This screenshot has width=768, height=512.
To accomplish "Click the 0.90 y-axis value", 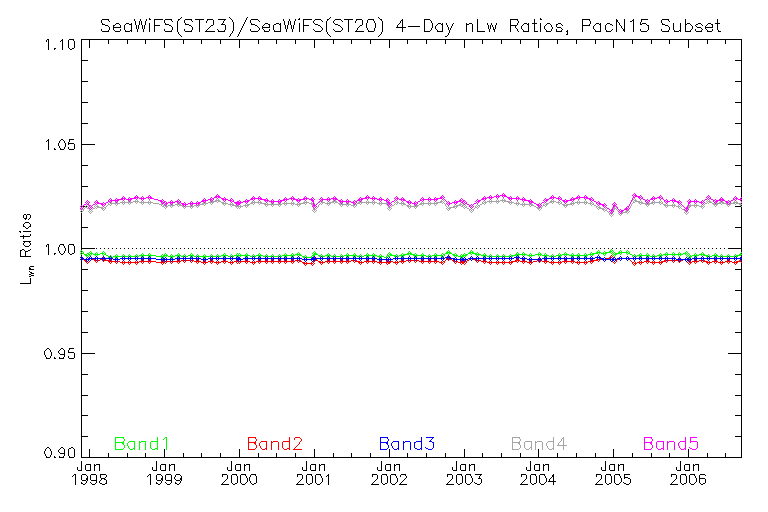I will tap(60, 452).
